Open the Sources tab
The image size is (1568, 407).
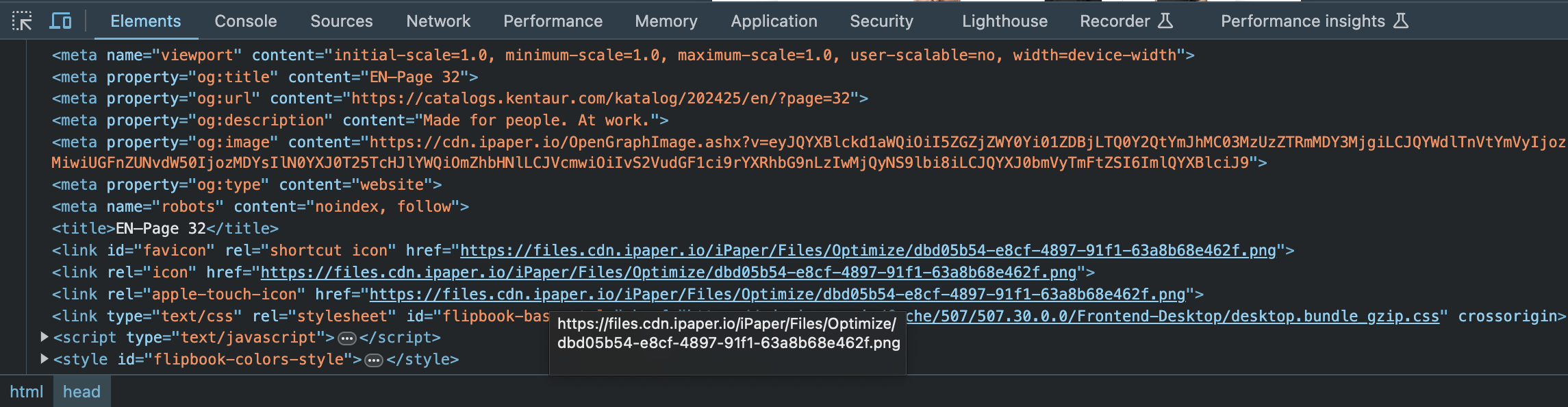click(x=341, y=21)
